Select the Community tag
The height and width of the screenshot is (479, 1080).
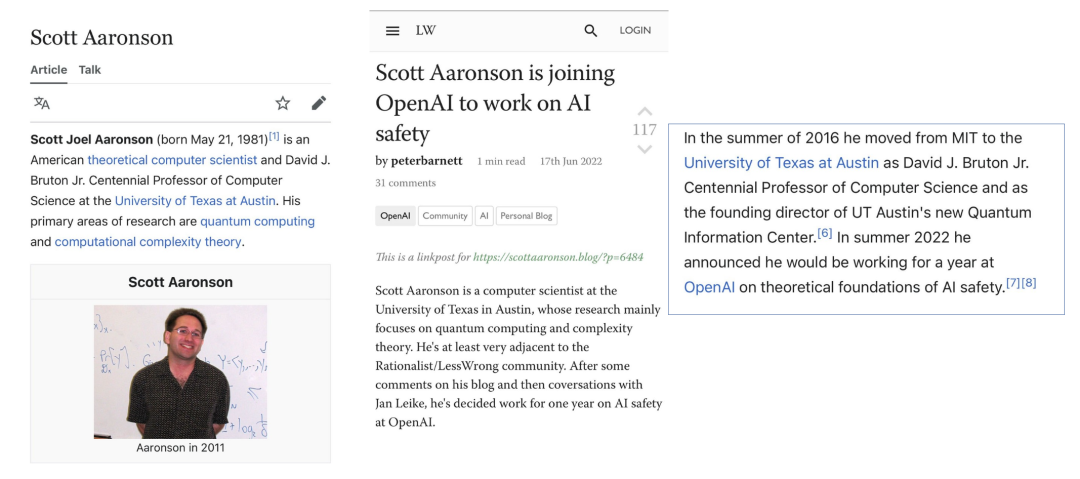(445, 216)
